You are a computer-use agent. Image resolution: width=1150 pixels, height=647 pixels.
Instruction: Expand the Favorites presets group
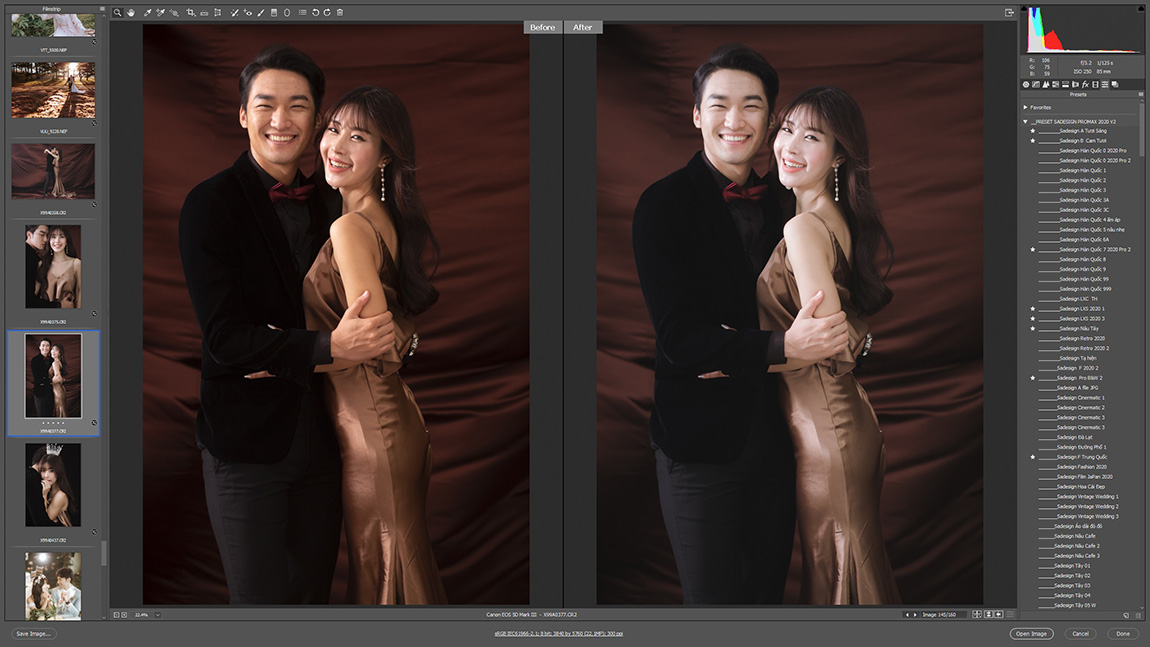click(1026, 107)
